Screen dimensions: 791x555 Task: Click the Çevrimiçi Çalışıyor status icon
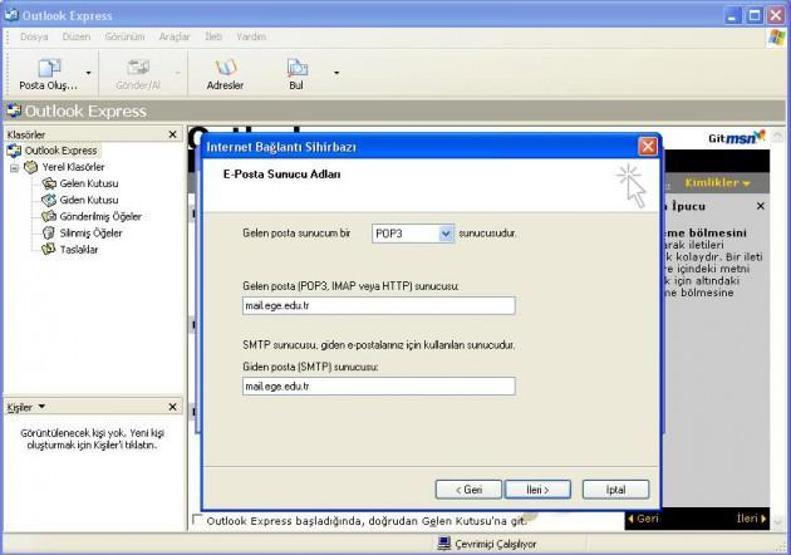pos(444,543)
